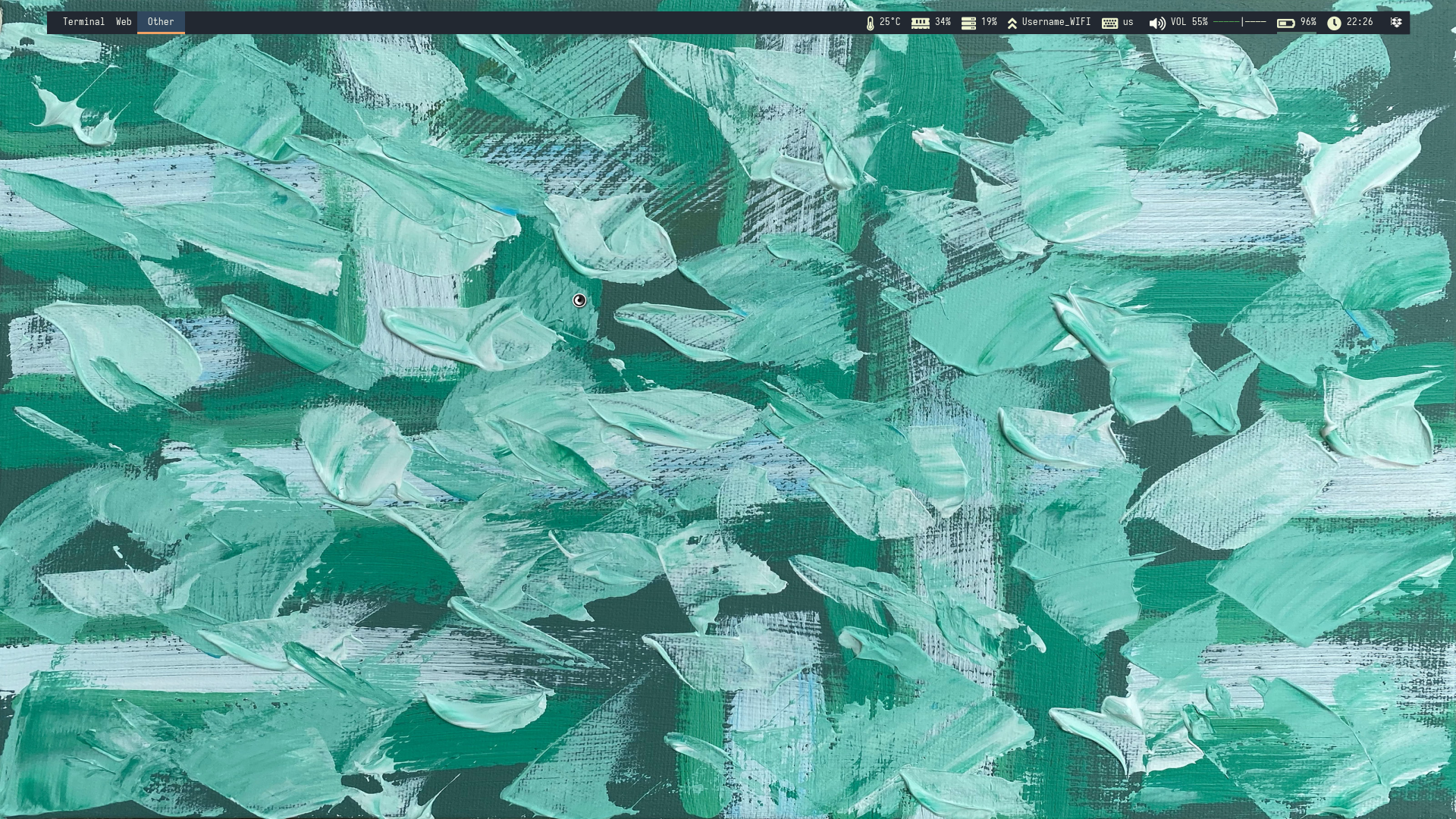Click the 96% battery percentage
The width and height of the screenshot is (1456, 819).
(x=1308, y=22)
